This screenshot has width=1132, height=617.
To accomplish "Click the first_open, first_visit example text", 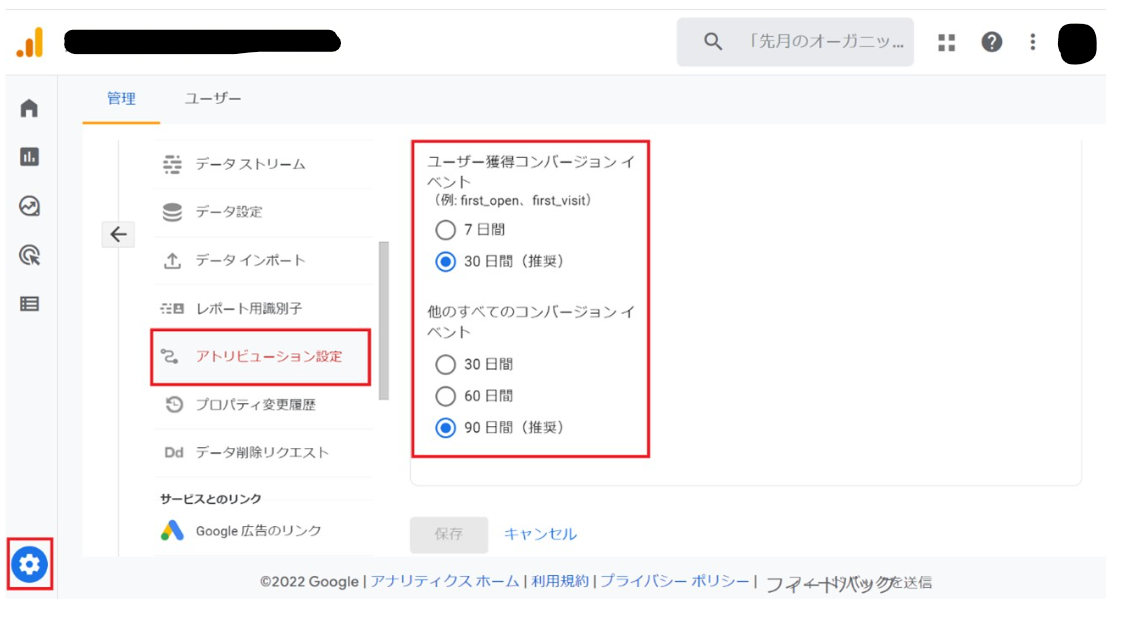I will point(513,201).
